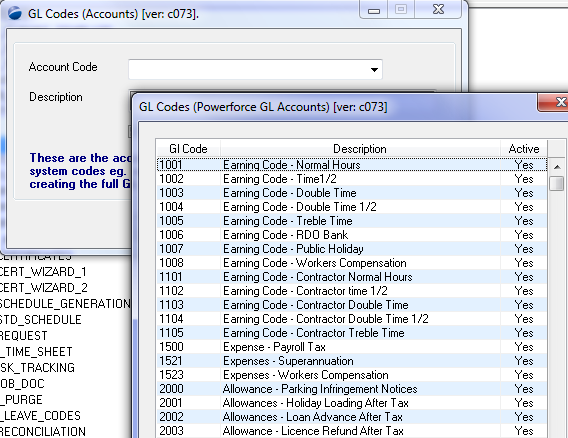The image size is (568, 438).
Task: Select row Allowances - Holiday Loading After Tax
Action: point(352,403)
